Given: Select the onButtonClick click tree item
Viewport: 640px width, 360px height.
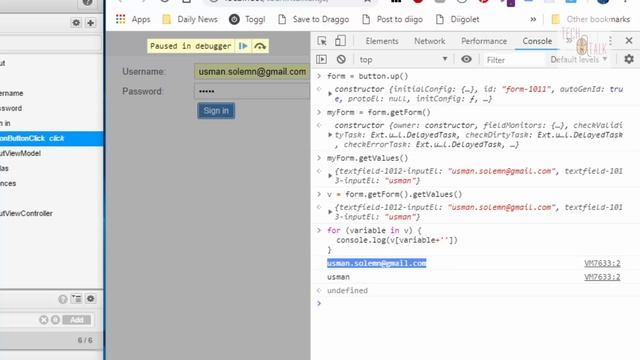Looking at the screenshot, I should [x=51, y=138].
